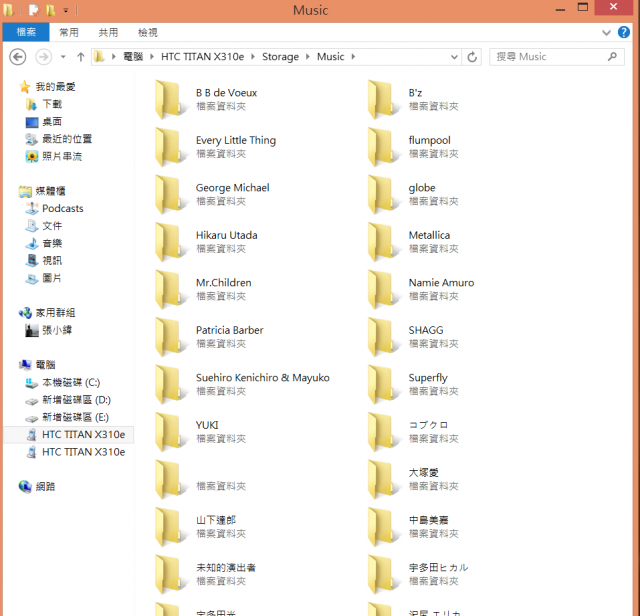
Task: Click the search magnifier icon
Action: click(x=612, y=57)
